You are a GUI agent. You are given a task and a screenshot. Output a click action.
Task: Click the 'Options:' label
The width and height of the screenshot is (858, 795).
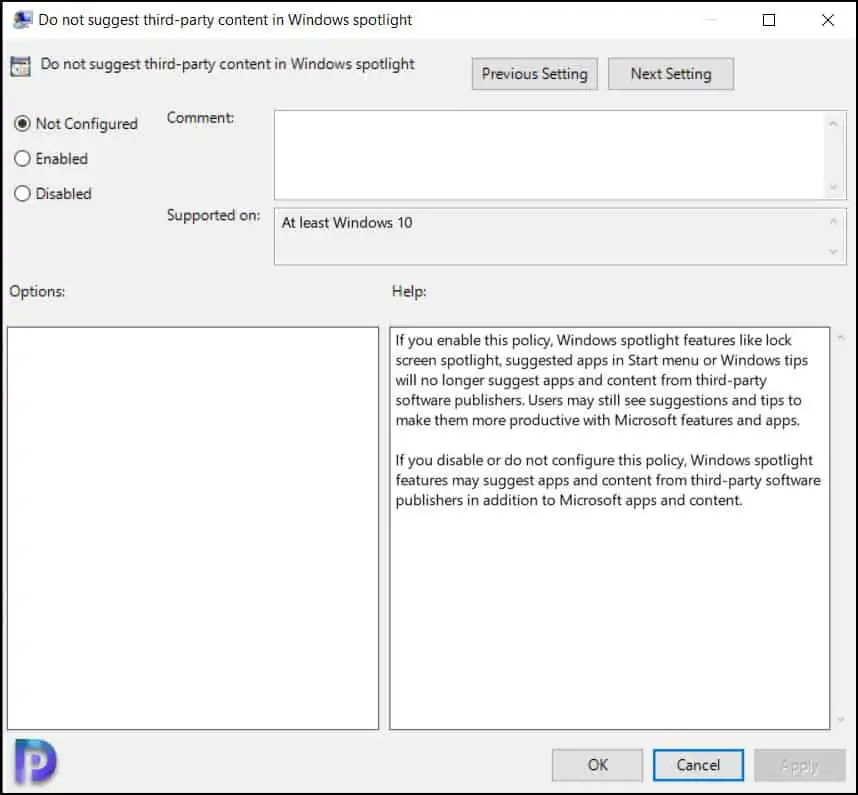37,291
